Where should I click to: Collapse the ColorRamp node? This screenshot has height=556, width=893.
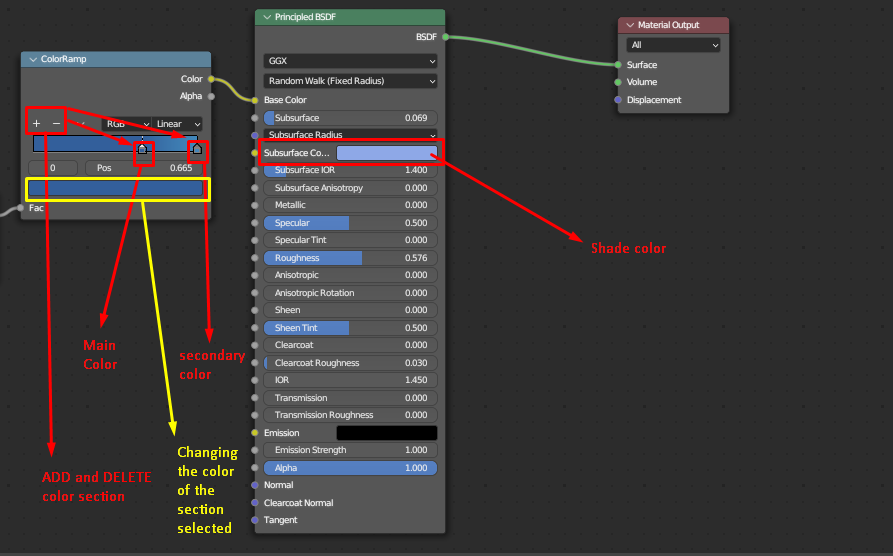coord(33,59)
